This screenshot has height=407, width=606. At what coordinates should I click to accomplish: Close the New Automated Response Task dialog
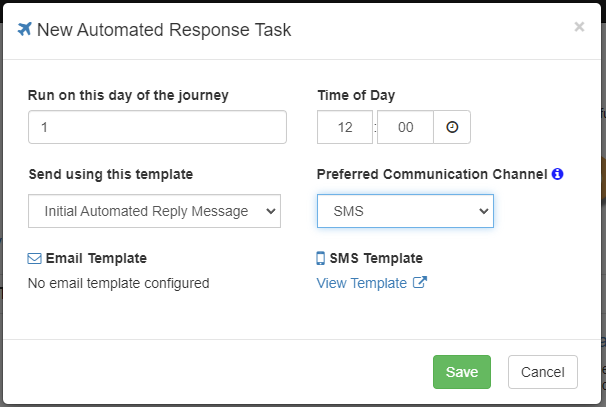tap(579, 27)
